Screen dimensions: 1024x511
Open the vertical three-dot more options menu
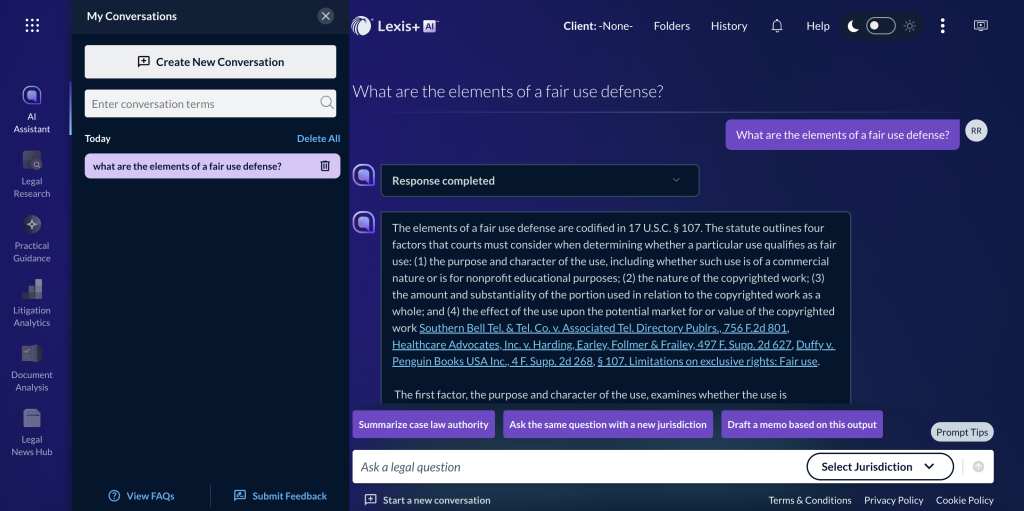pos(942,26)
